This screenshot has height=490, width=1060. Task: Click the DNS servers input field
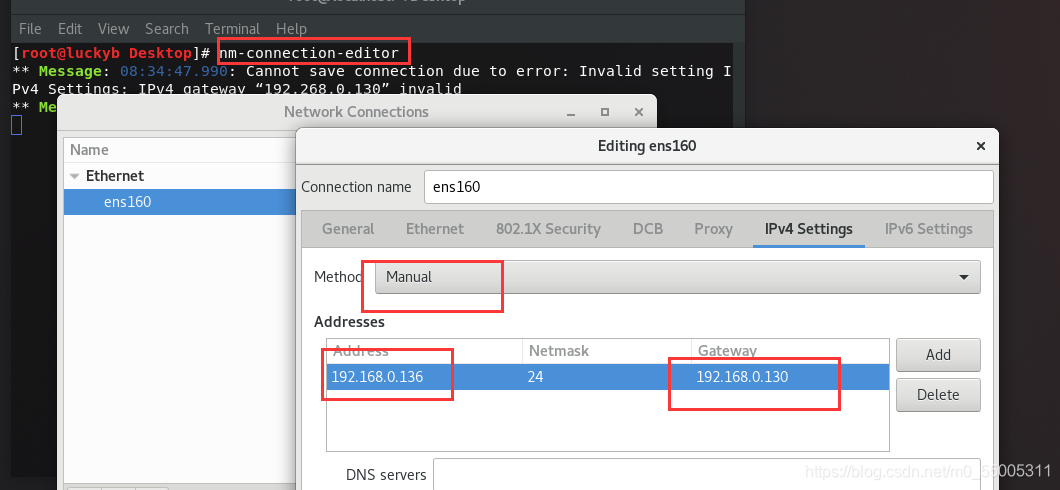706,474
